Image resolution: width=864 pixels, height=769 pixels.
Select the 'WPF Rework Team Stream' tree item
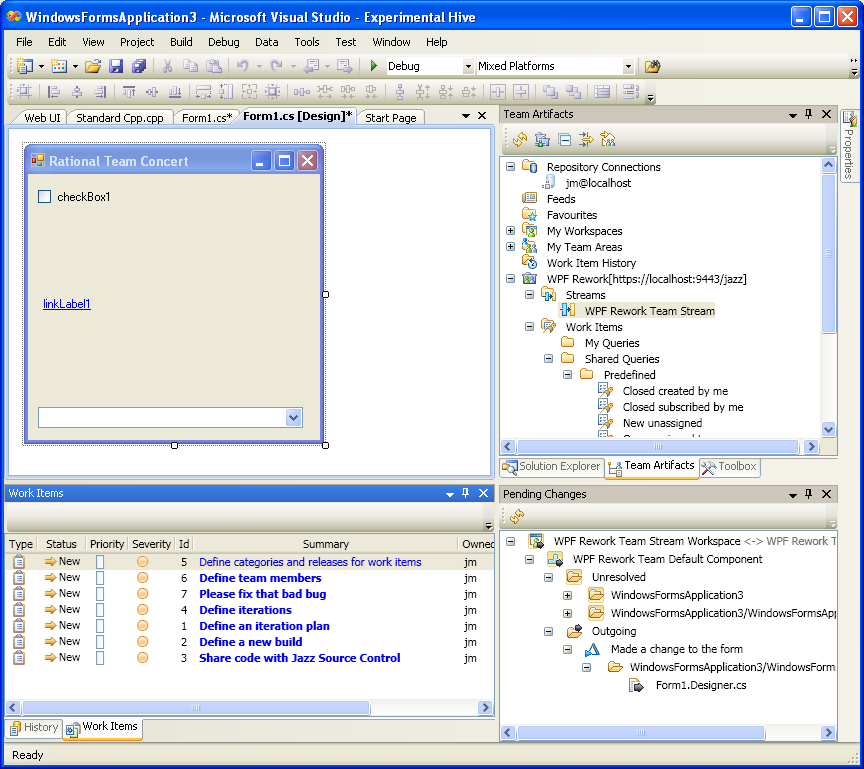[650, 311]
